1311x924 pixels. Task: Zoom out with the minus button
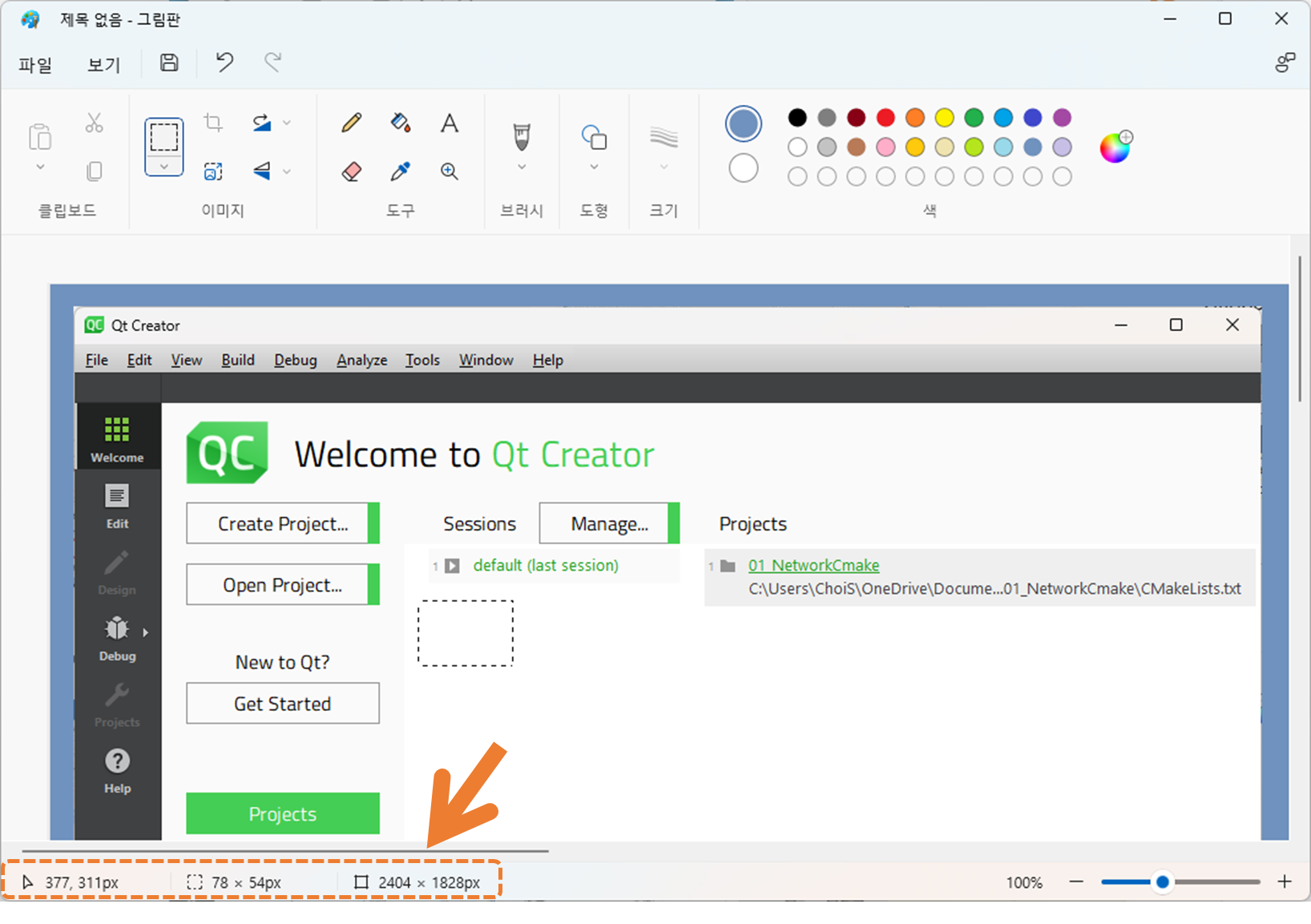(1076, 882)
